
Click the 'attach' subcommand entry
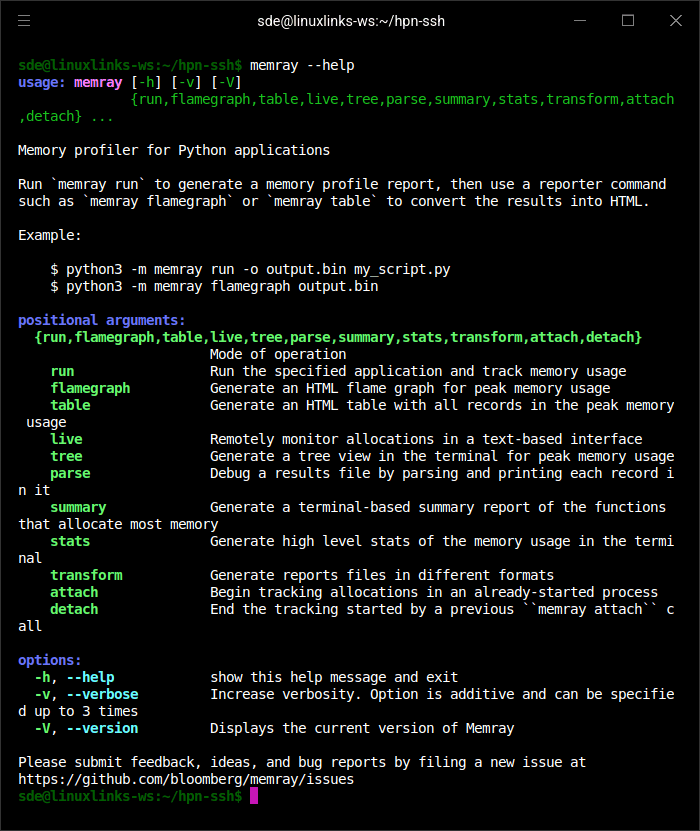(74, 592)
